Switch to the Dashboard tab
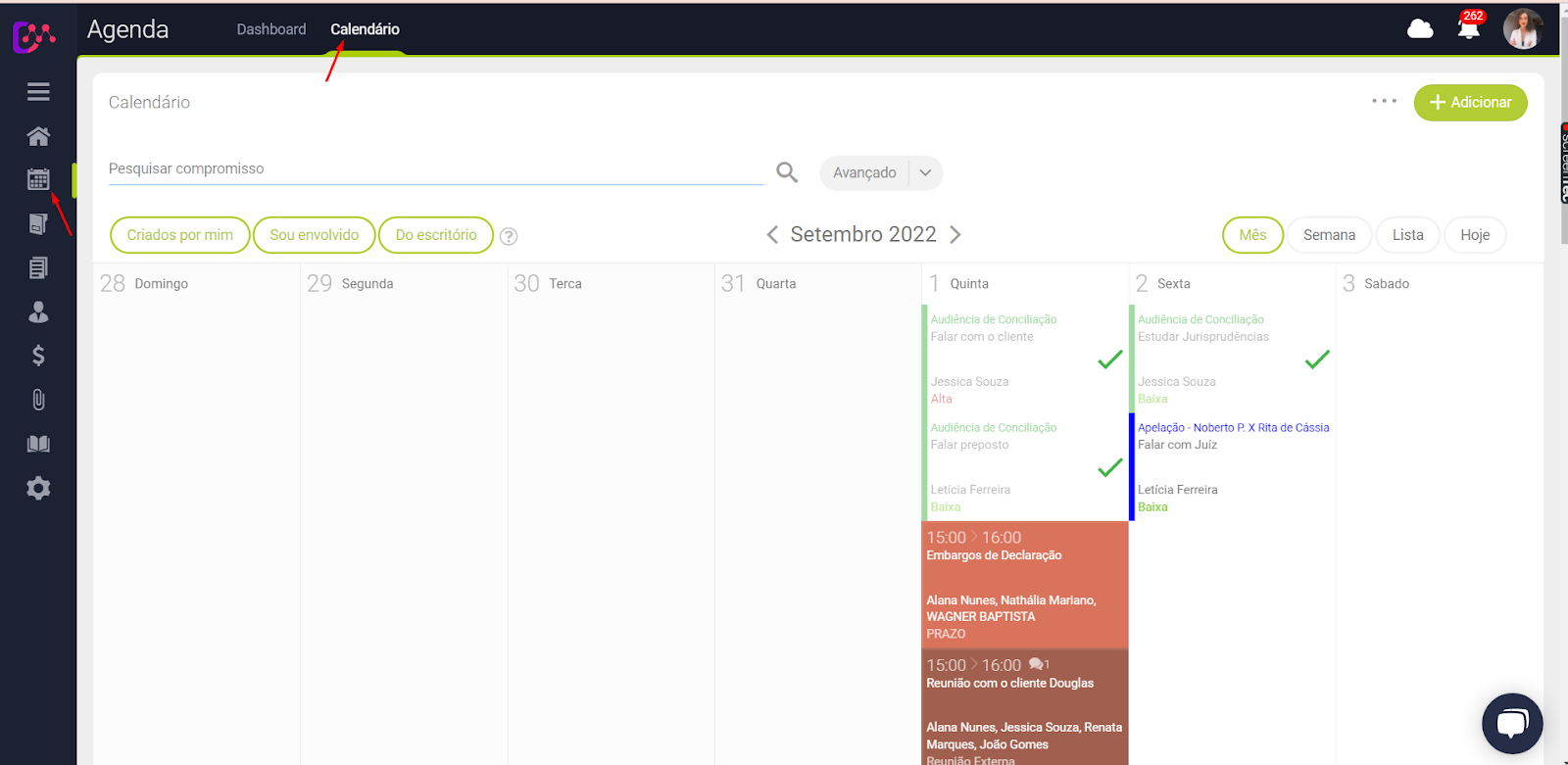 click(x=271, y=29)
